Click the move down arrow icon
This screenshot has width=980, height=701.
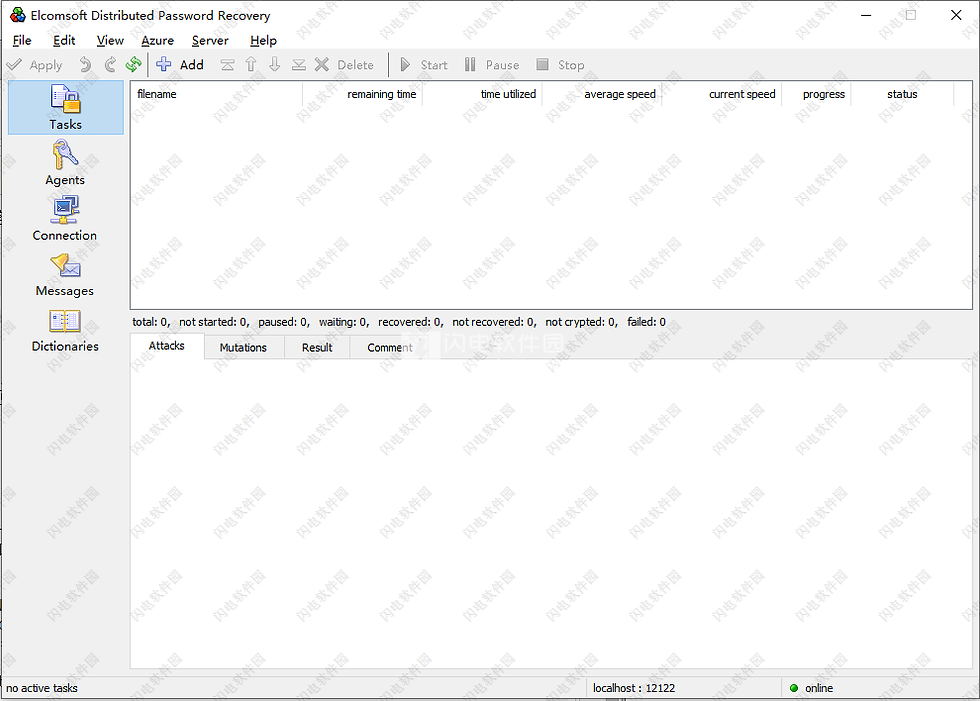click(275, 65)
